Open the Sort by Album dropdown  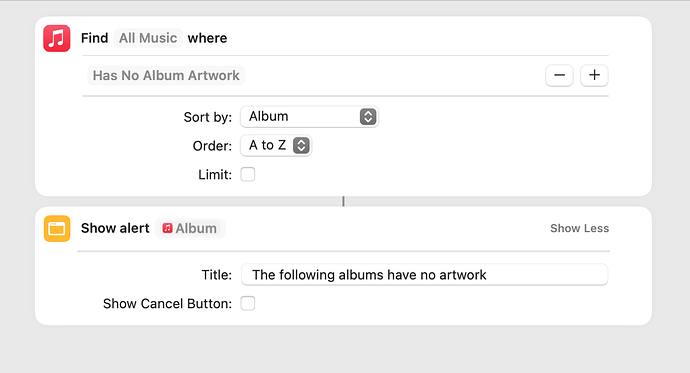tap(309, 117)
